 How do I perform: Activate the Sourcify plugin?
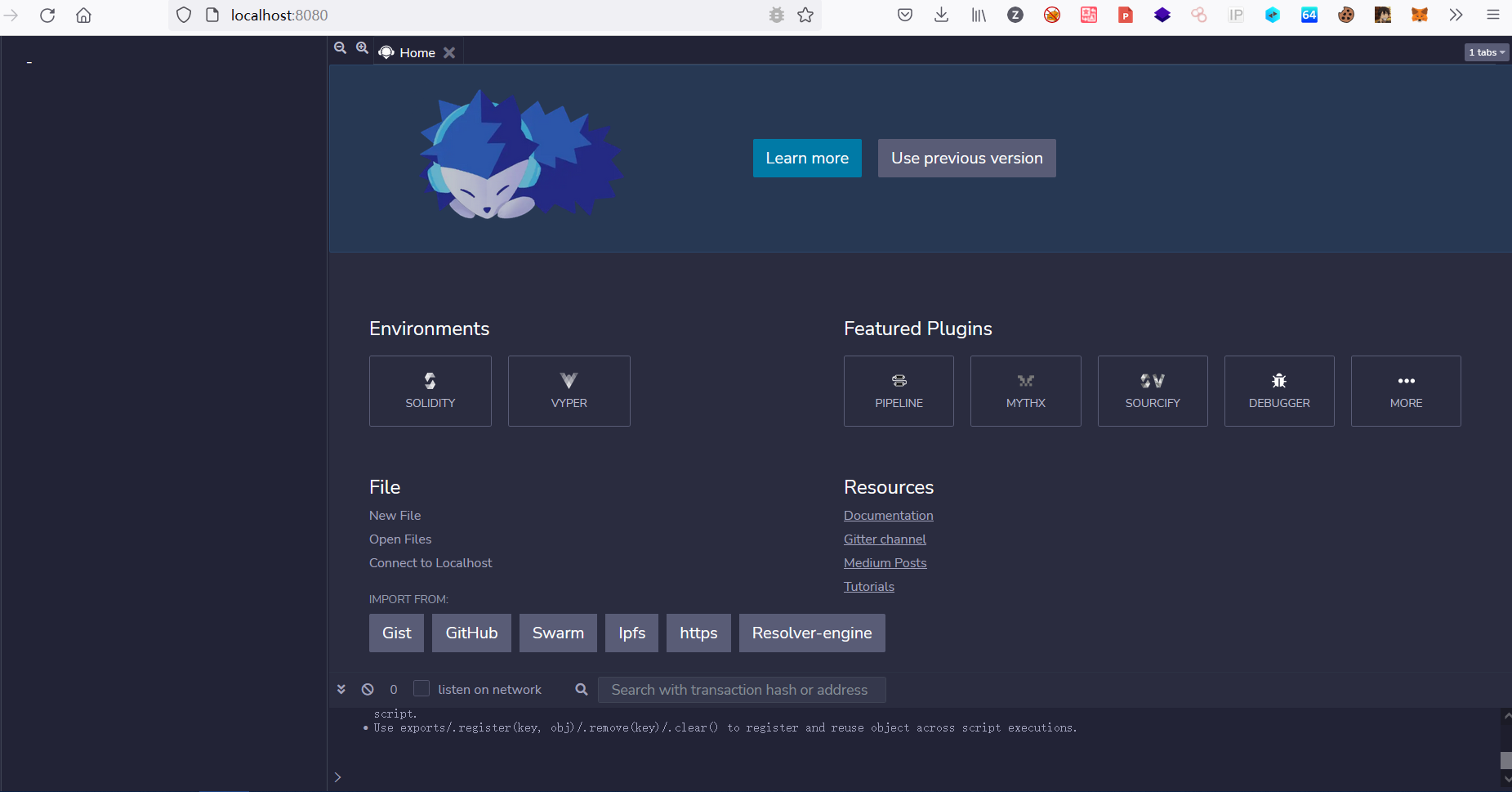pos(1153,391)
